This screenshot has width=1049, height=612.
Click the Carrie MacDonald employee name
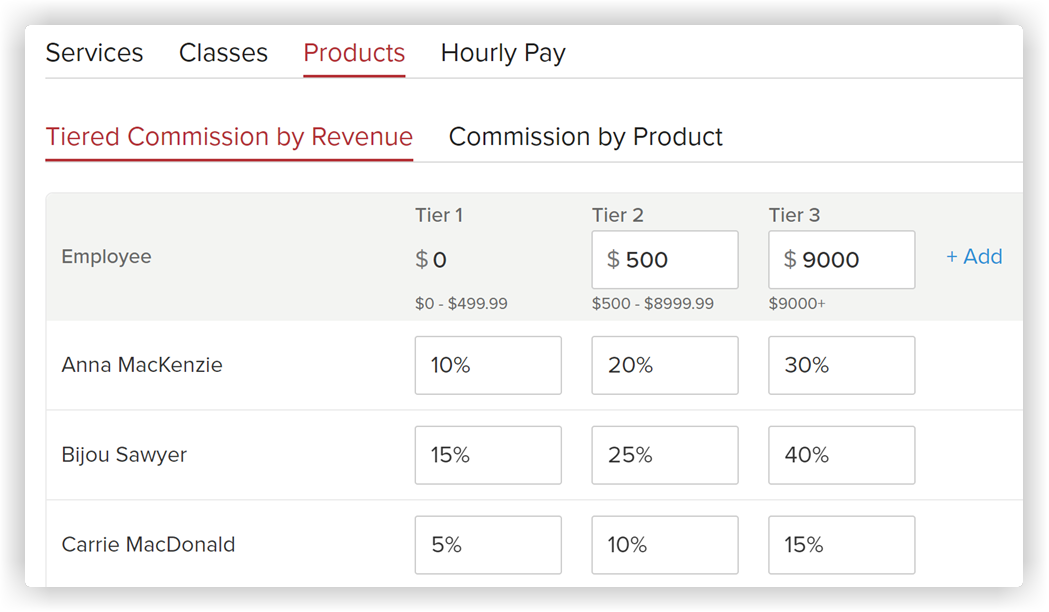coord(148,544)
